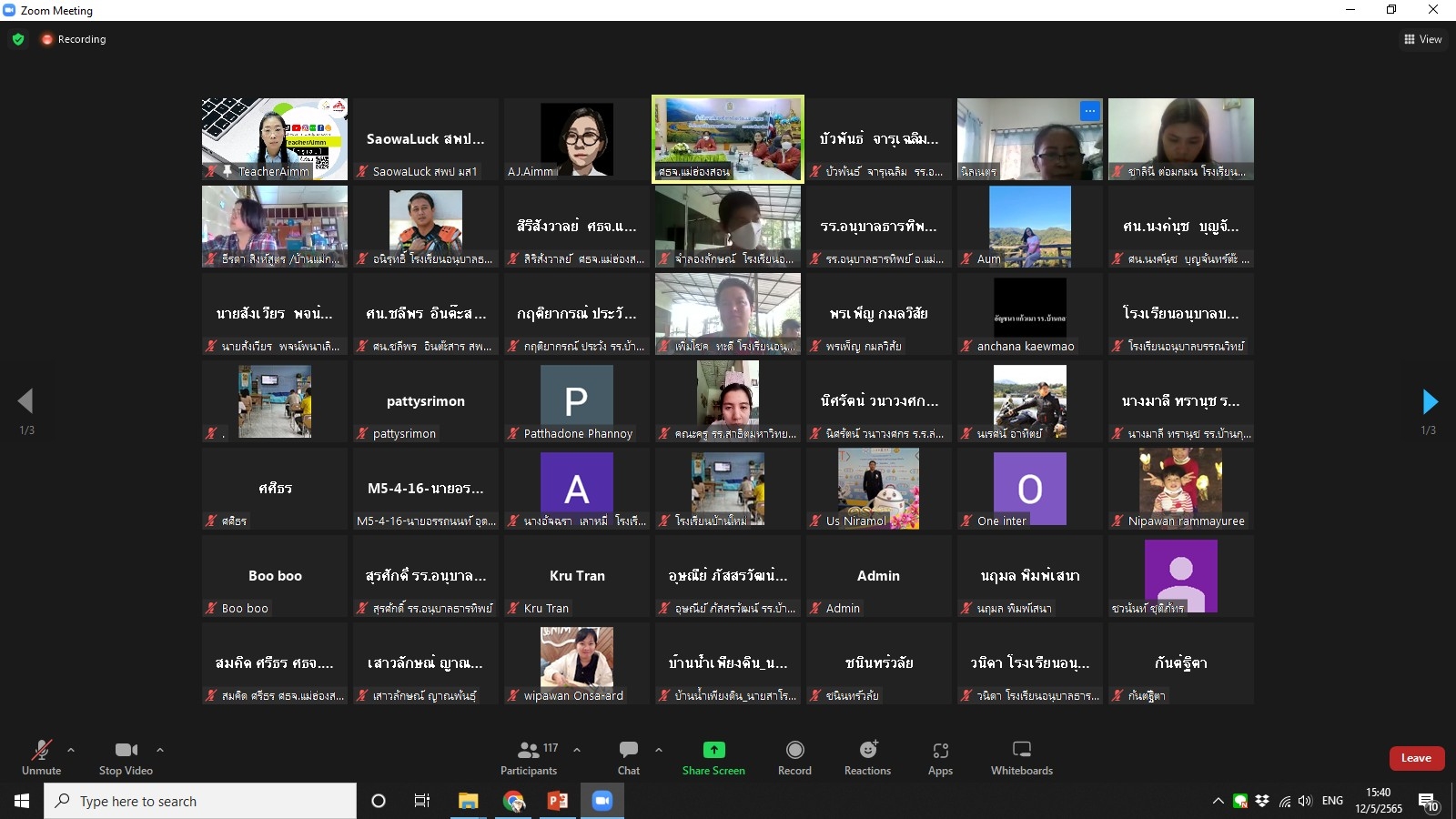Image resolution: width=1456 pixels, height=819 pixels.
Task: Open the Reactions menu
Action: point(867,757)
